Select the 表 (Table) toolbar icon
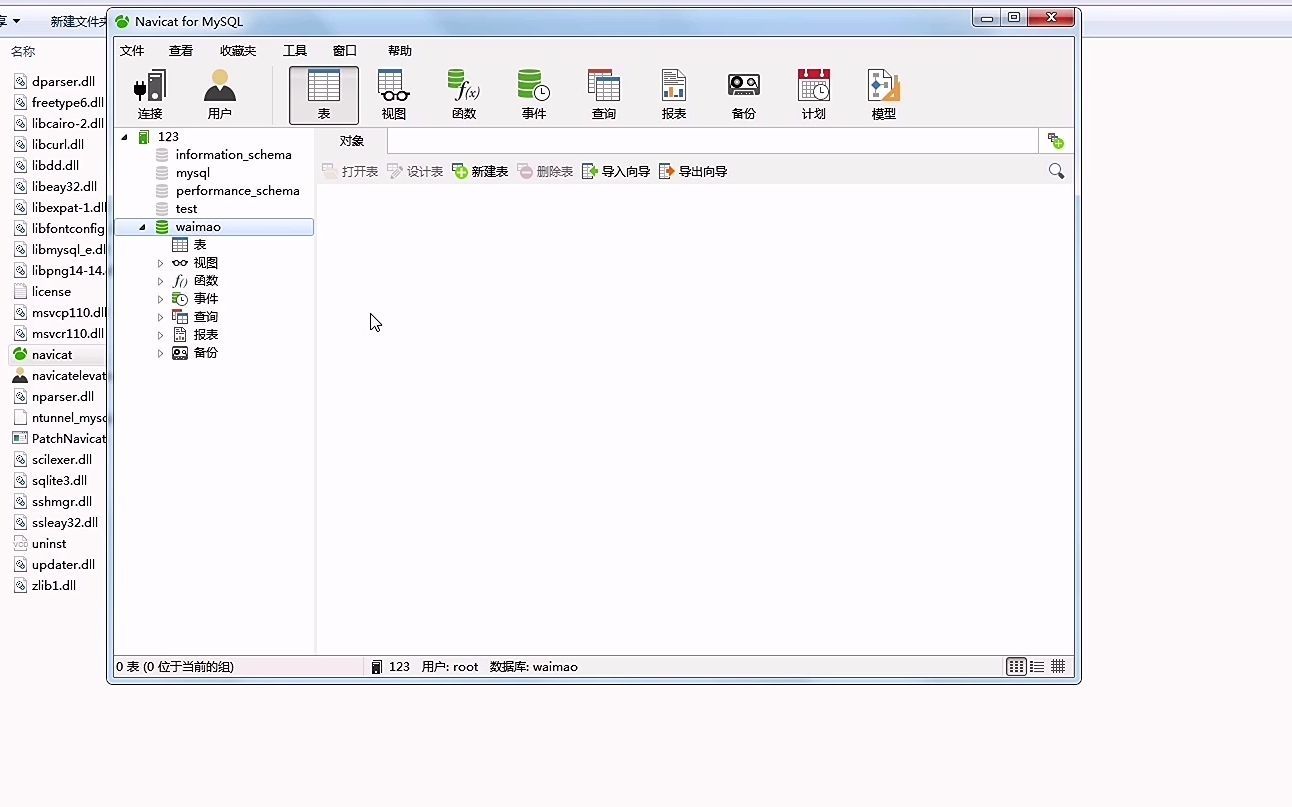This screenshot has height=807, width=1292. 324,95
